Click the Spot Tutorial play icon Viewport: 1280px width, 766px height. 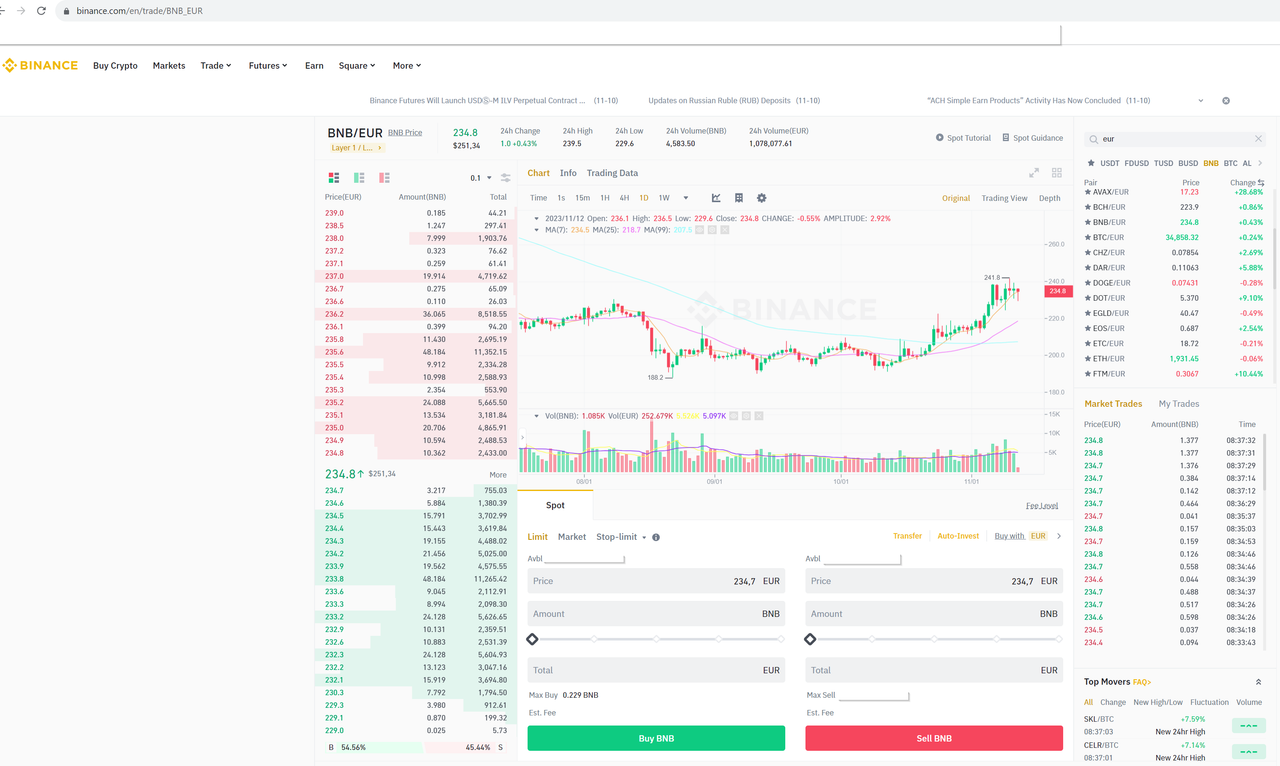pos(939,138)
